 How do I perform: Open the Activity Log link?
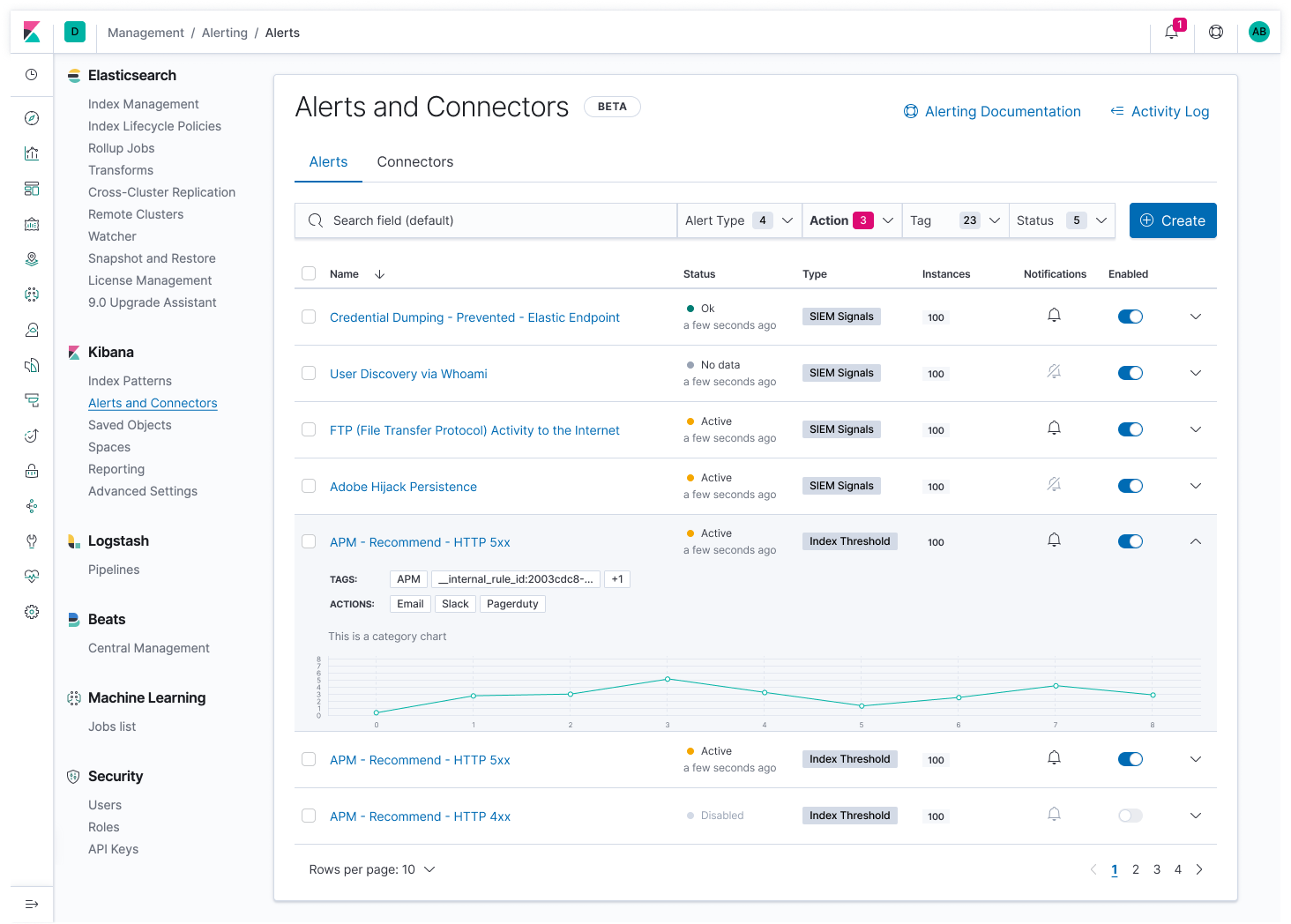point(1160,111)
